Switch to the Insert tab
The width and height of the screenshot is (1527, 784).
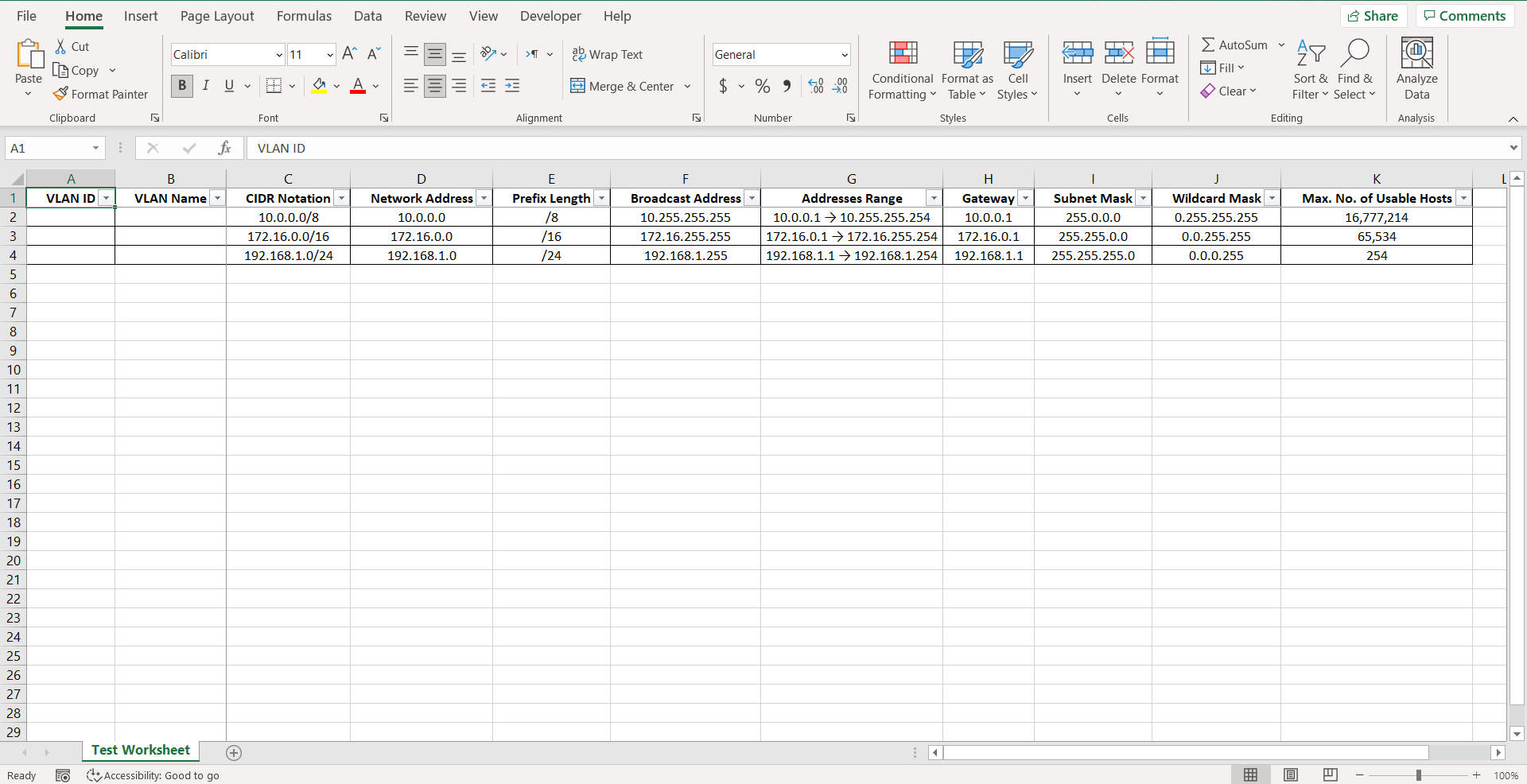click(141, 16)
